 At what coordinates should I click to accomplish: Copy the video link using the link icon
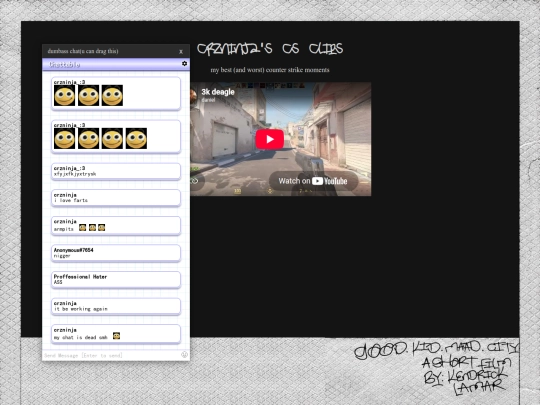195,181
